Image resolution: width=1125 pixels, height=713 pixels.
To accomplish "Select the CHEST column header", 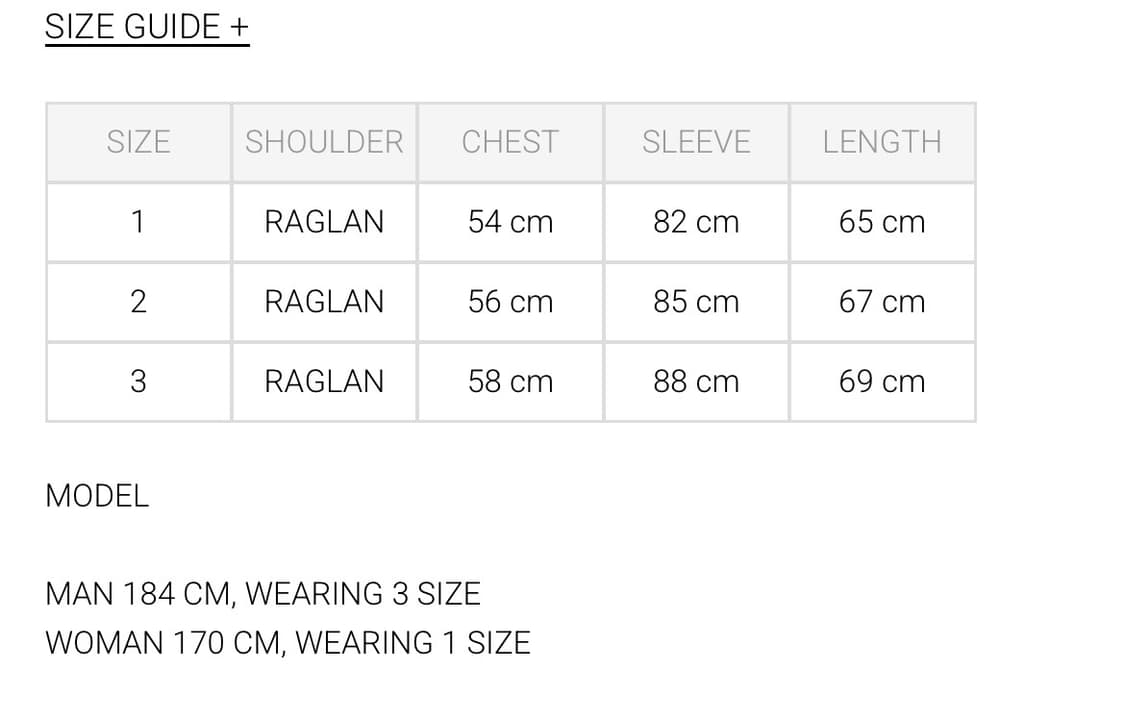I will pos(510,142).
